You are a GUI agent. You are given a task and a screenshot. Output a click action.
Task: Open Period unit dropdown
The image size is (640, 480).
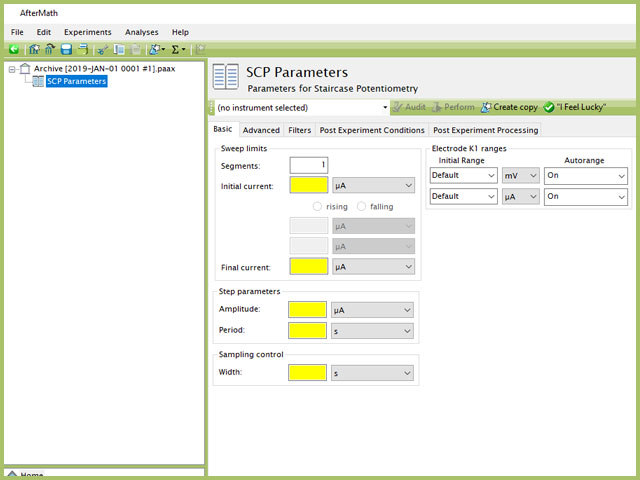pyautogui.click(x=372, y=331)
